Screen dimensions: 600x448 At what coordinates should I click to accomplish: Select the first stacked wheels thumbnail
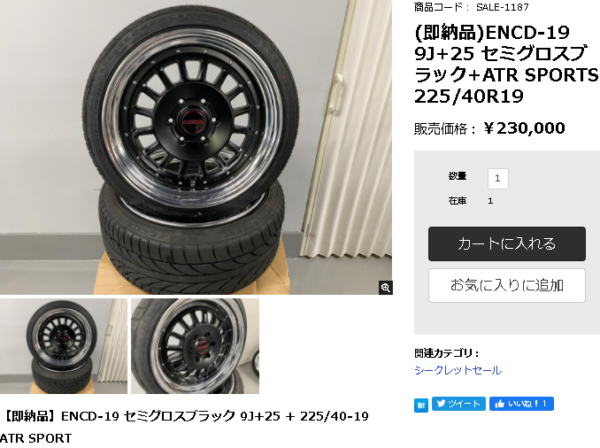[x=64, y=346]
